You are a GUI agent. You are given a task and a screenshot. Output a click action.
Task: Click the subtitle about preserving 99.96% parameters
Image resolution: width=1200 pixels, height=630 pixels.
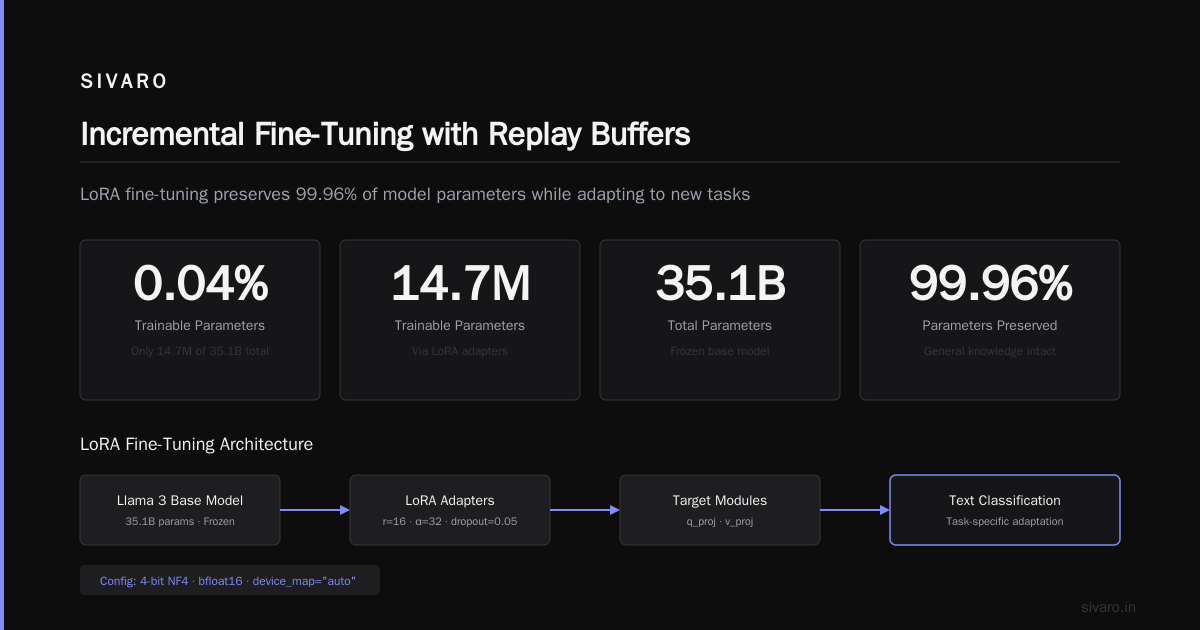point(415,194)
